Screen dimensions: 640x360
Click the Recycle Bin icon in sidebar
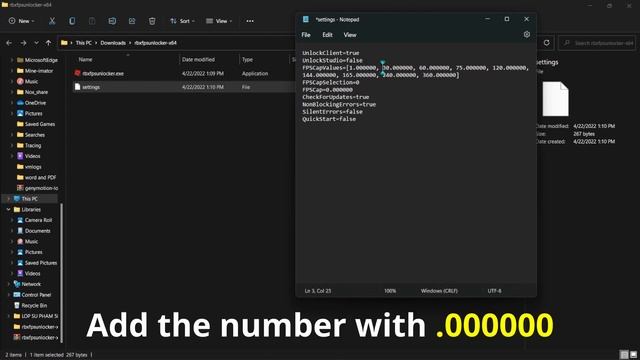17,305
